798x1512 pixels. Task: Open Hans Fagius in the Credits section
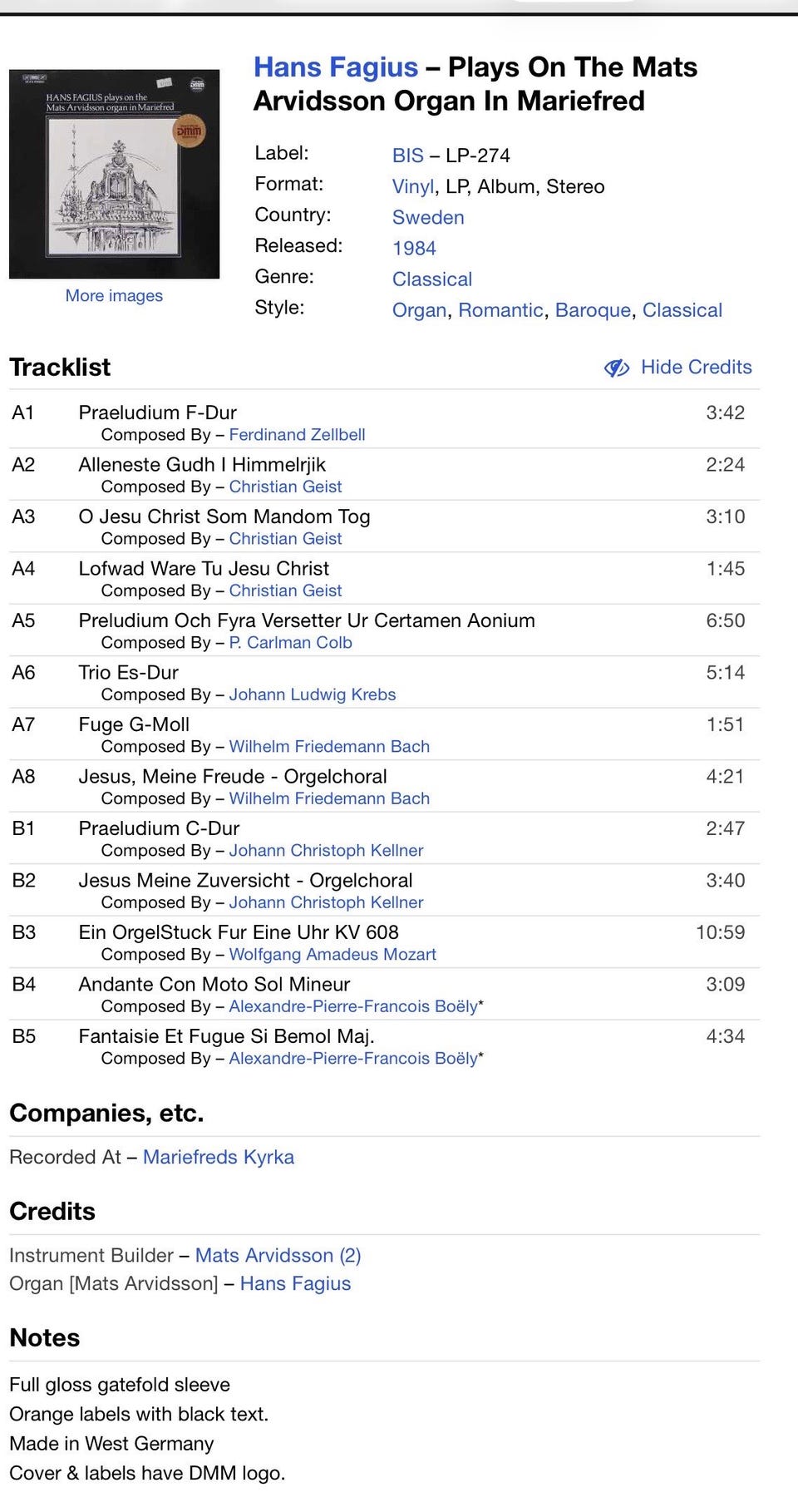point(295,1283)
